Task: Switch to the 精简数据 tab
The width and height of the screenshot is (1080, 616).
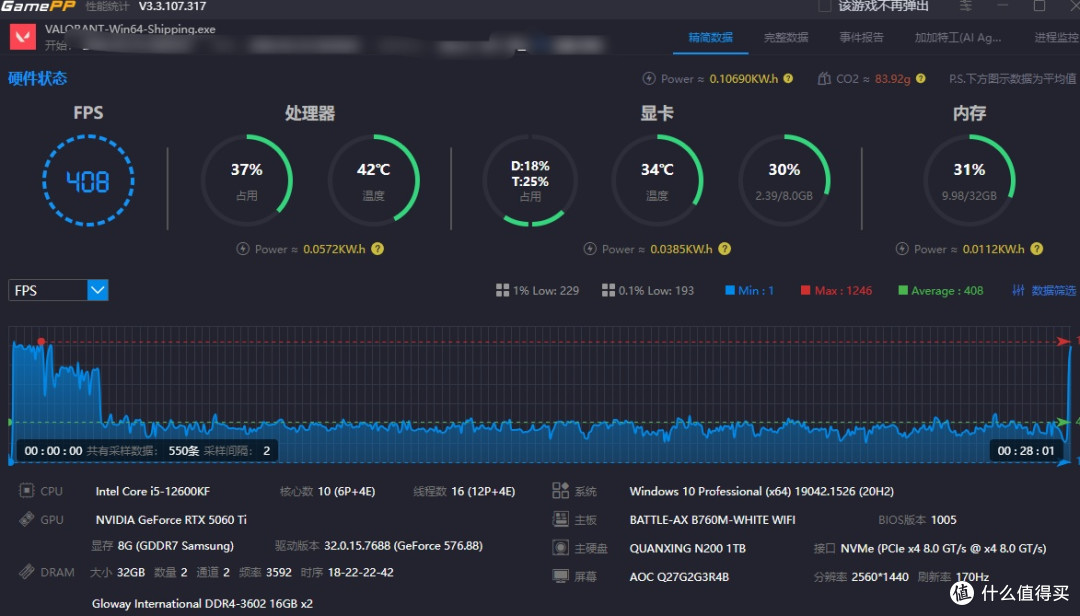Action: coord(710,37)
